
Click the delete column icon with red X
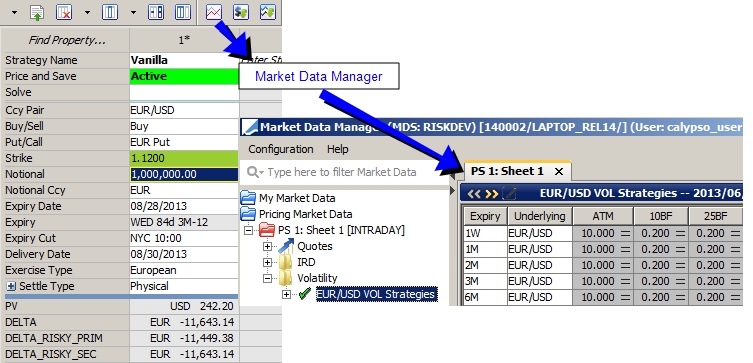click(x=63, y=12)
